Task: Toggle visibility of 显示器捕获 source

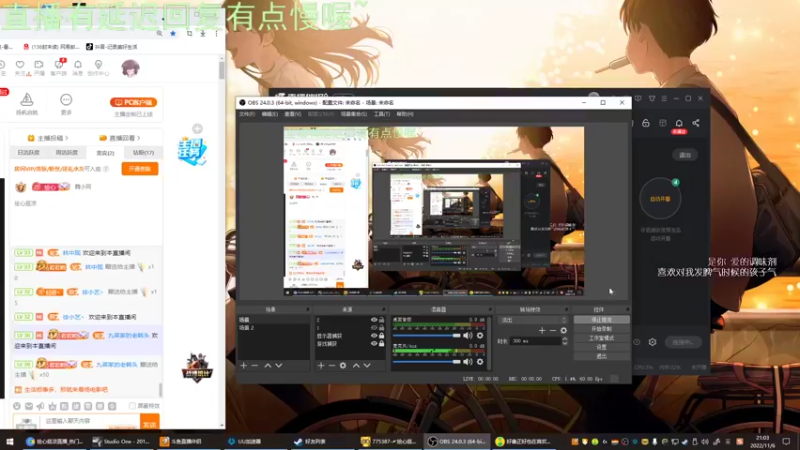Action: [x=374, y=336]
